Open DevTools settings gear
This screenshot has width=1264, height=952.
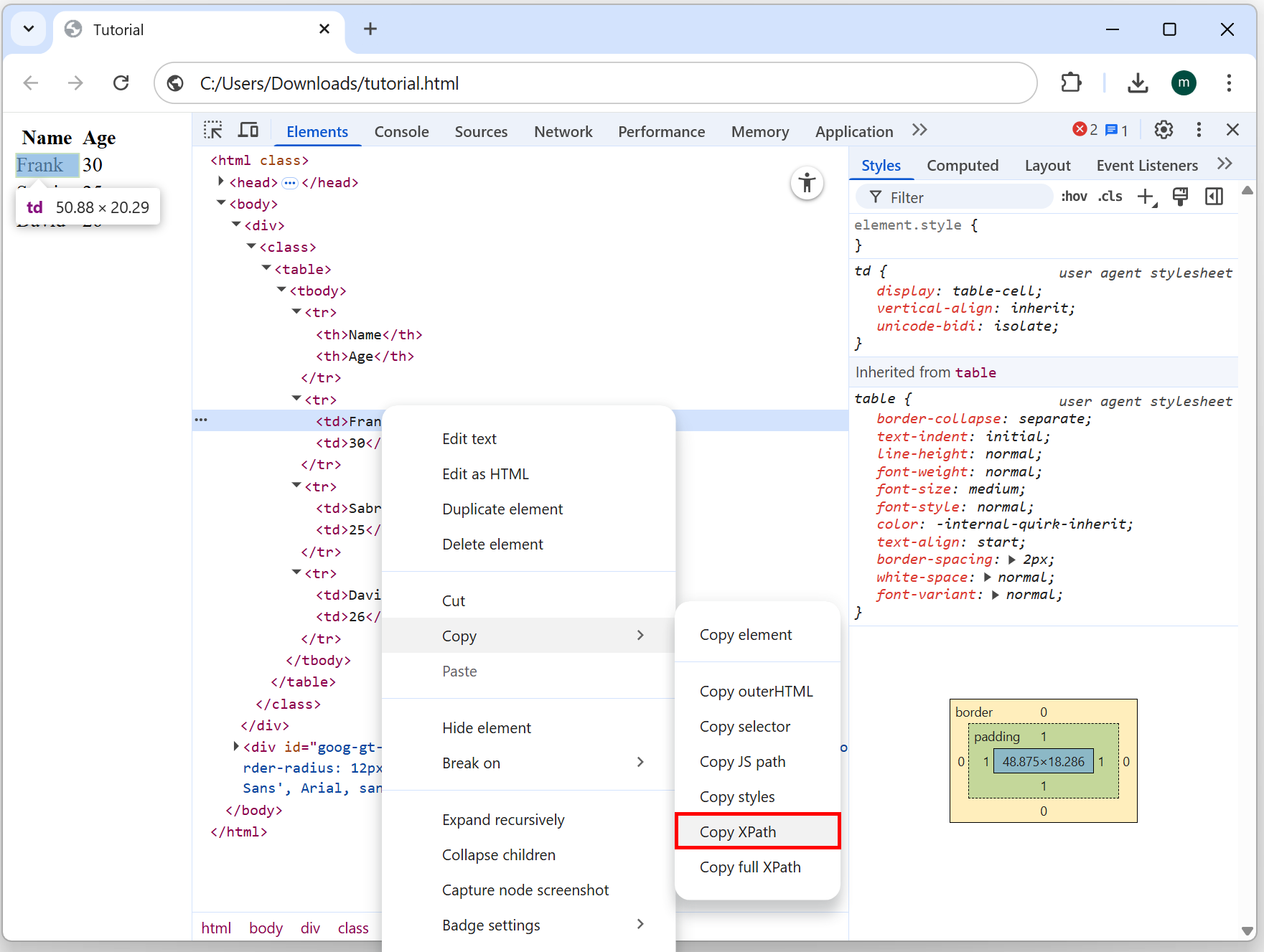(1164, 130)
